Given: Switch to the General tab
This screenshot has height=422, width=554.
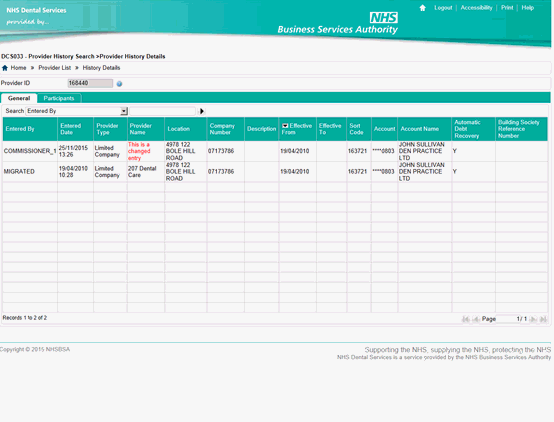Looking at the screenshot, I should tap(19, 98).
